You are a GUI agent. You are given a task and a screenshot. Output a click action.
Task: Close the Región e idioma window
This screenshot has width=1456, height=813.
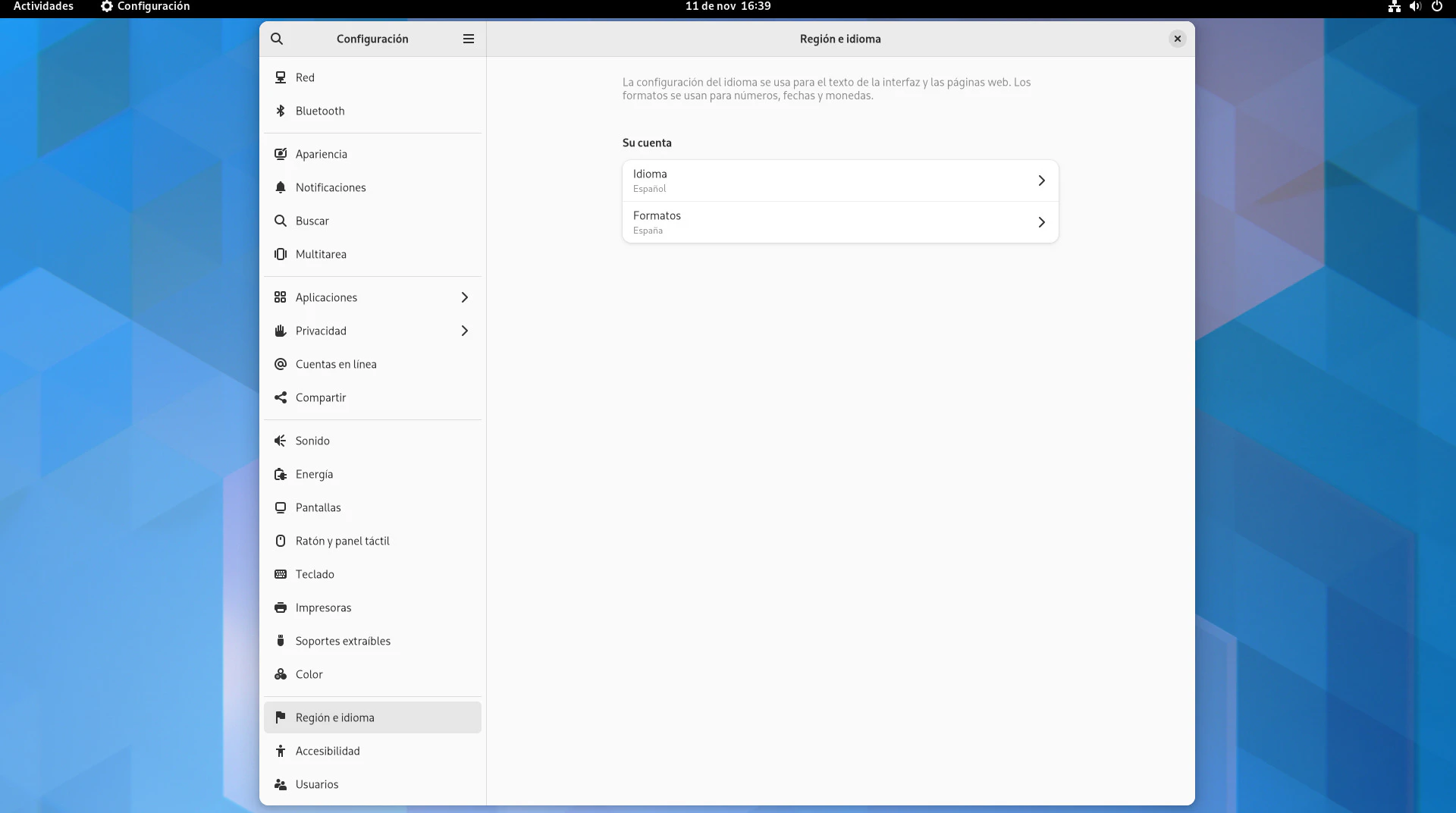coord(1177,39)
